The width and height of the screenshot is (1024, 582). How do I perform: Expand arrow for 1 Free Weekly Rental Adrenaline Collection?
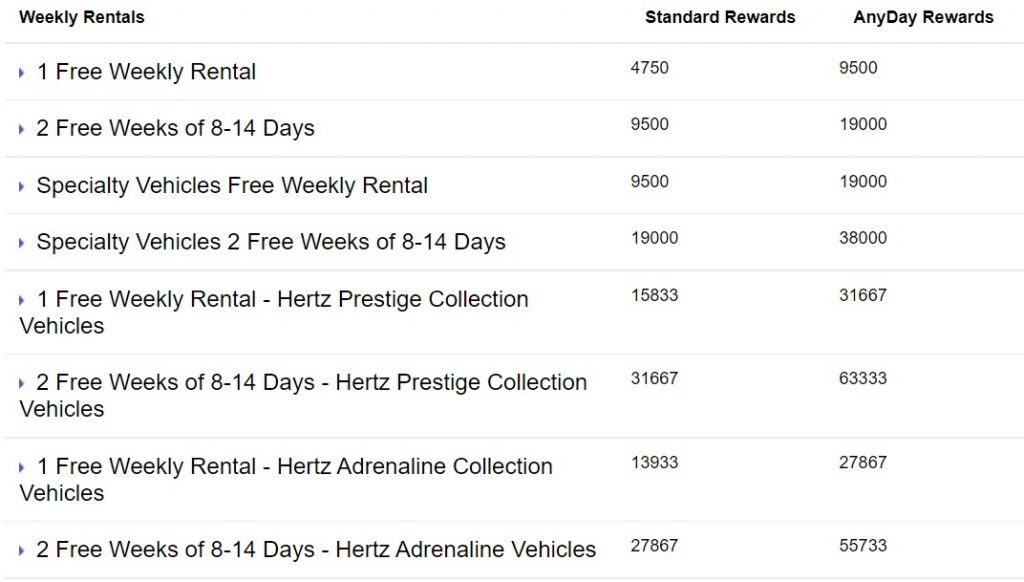(x=21, y=468)
